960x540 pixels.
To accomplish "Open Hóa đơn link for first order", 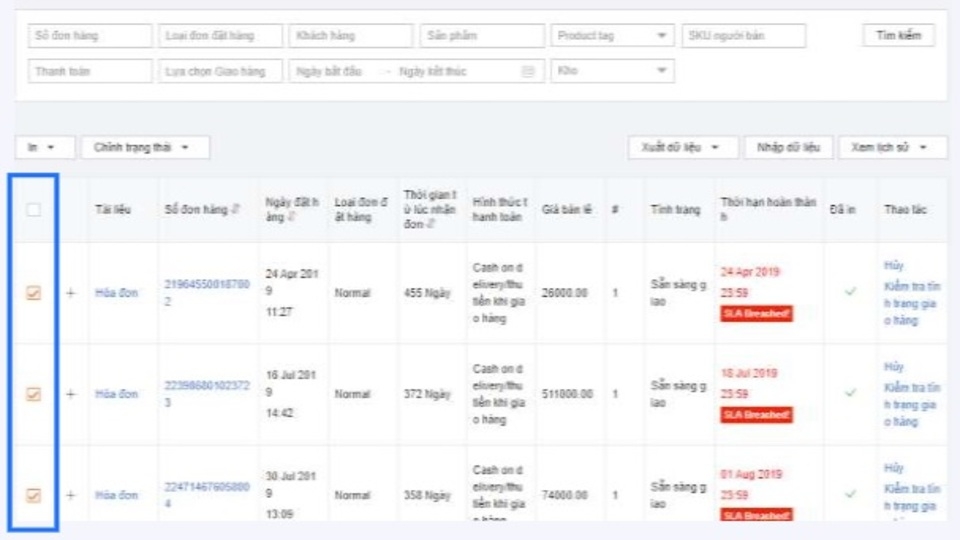I will coord(116,293).
